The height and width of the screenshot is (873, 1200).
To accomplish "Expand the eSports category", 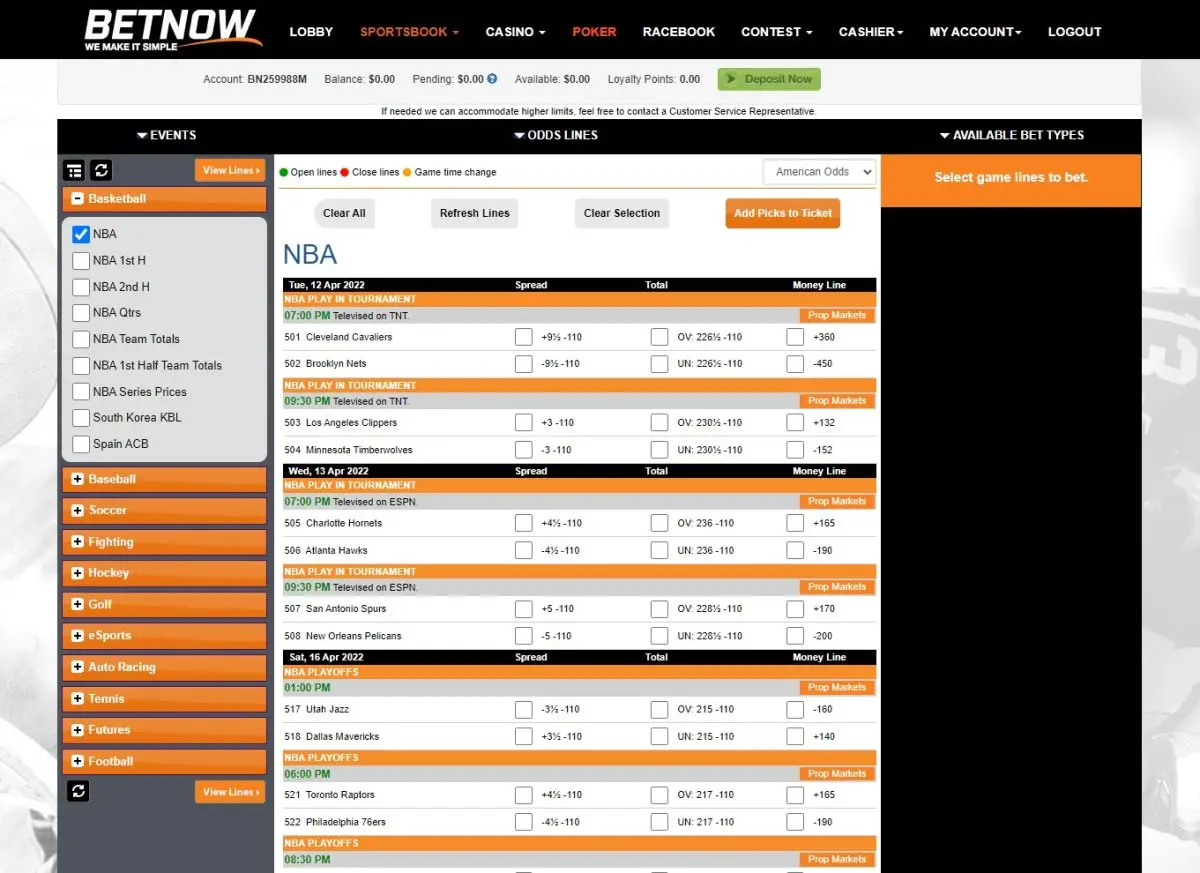I will tap(77, 636).
